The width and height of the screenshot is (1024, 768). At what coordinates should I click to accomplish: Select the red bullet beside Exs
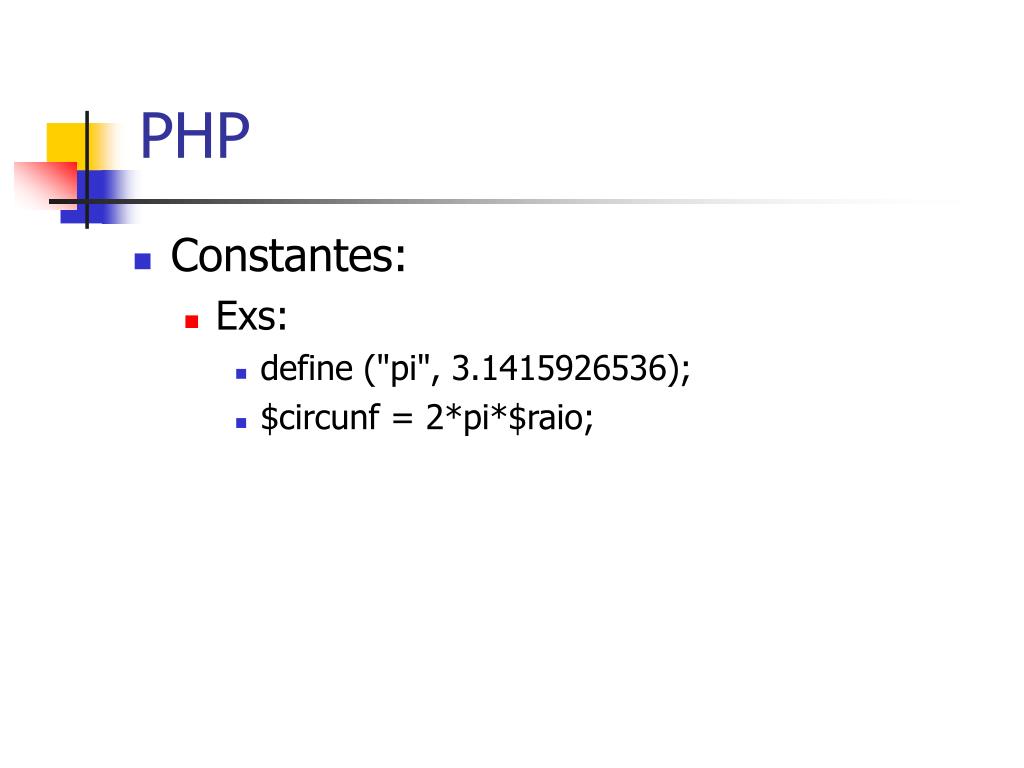pos(191,321)
